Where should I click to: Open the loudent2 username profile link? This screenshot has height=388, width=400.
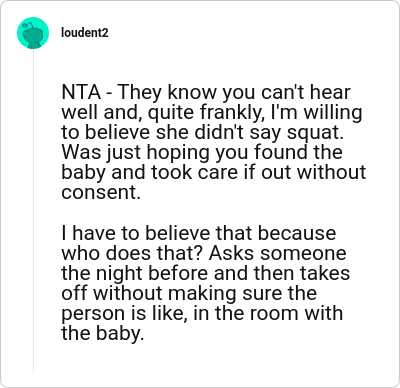[85, 33]
